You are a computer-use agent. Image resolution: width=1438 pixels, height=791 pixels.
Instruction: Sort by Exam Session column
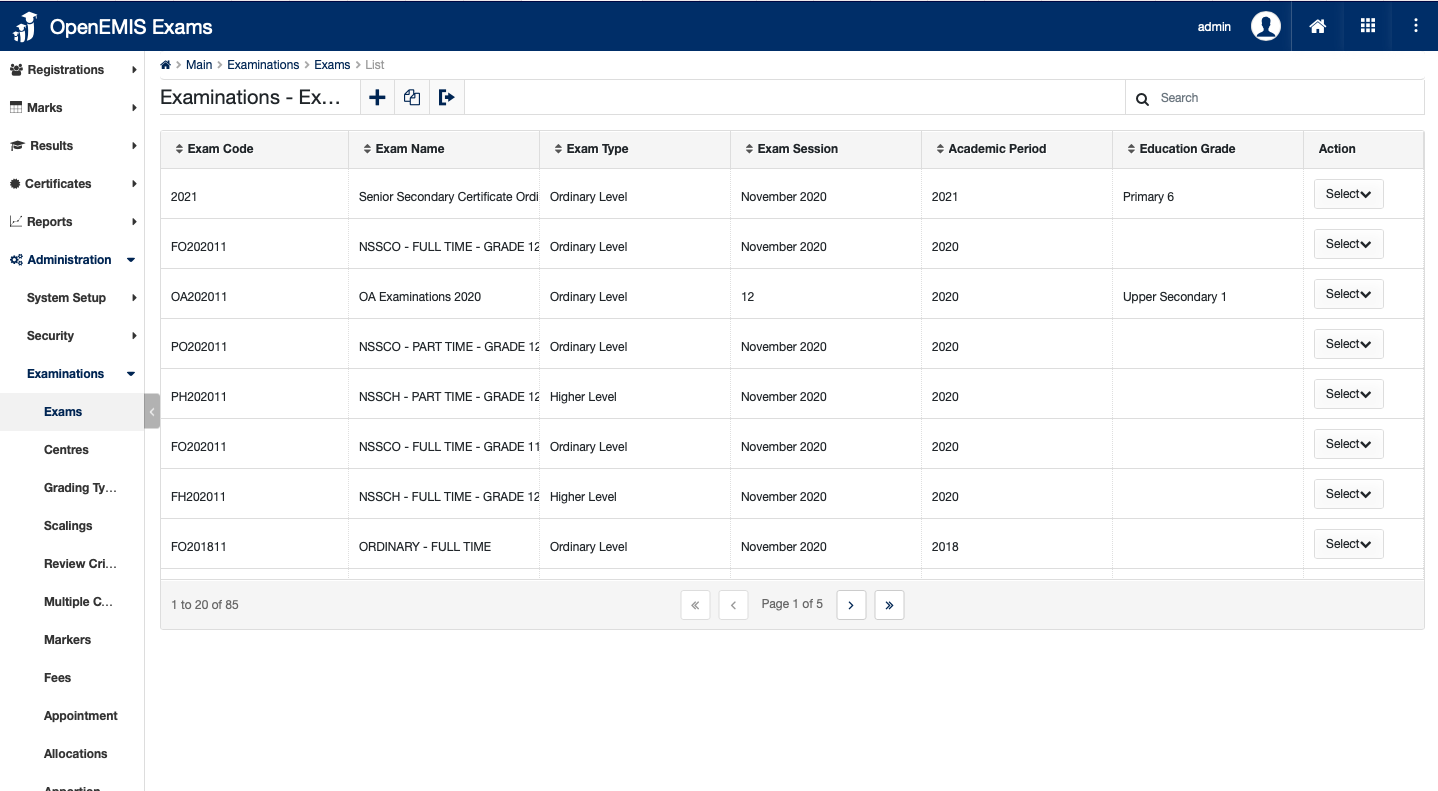(791, 149)
